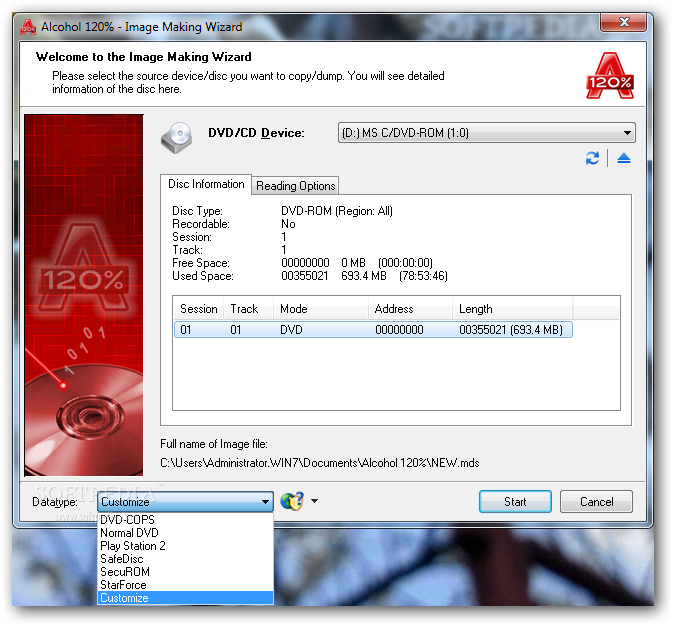This screenshot has height=626, width=674.
Task: Click the 00000000 address cell in the track row
Action: 399,330
